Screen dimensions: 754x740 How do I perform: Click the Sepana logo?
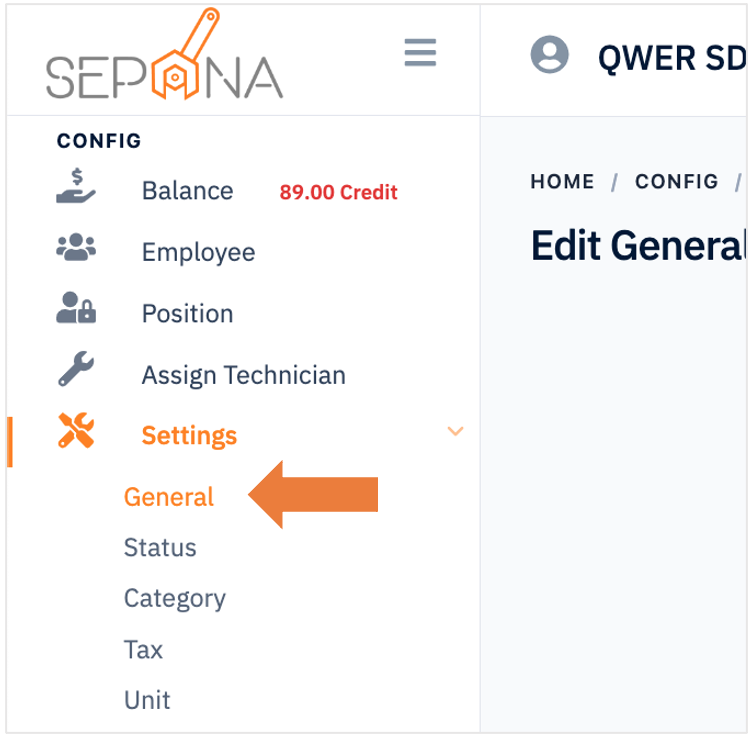click(164, 54)
